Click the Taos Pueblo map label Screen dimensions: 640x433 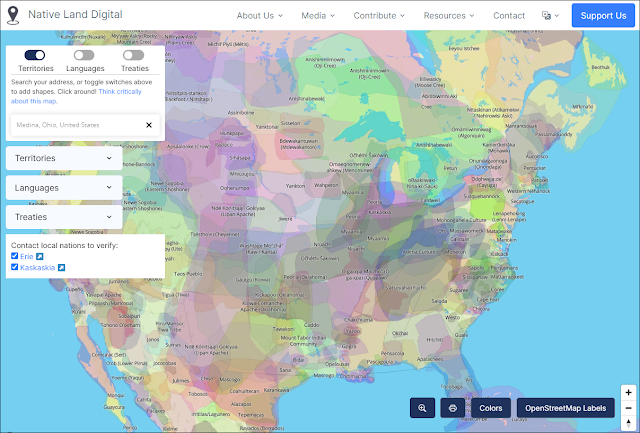coord(188,274)
